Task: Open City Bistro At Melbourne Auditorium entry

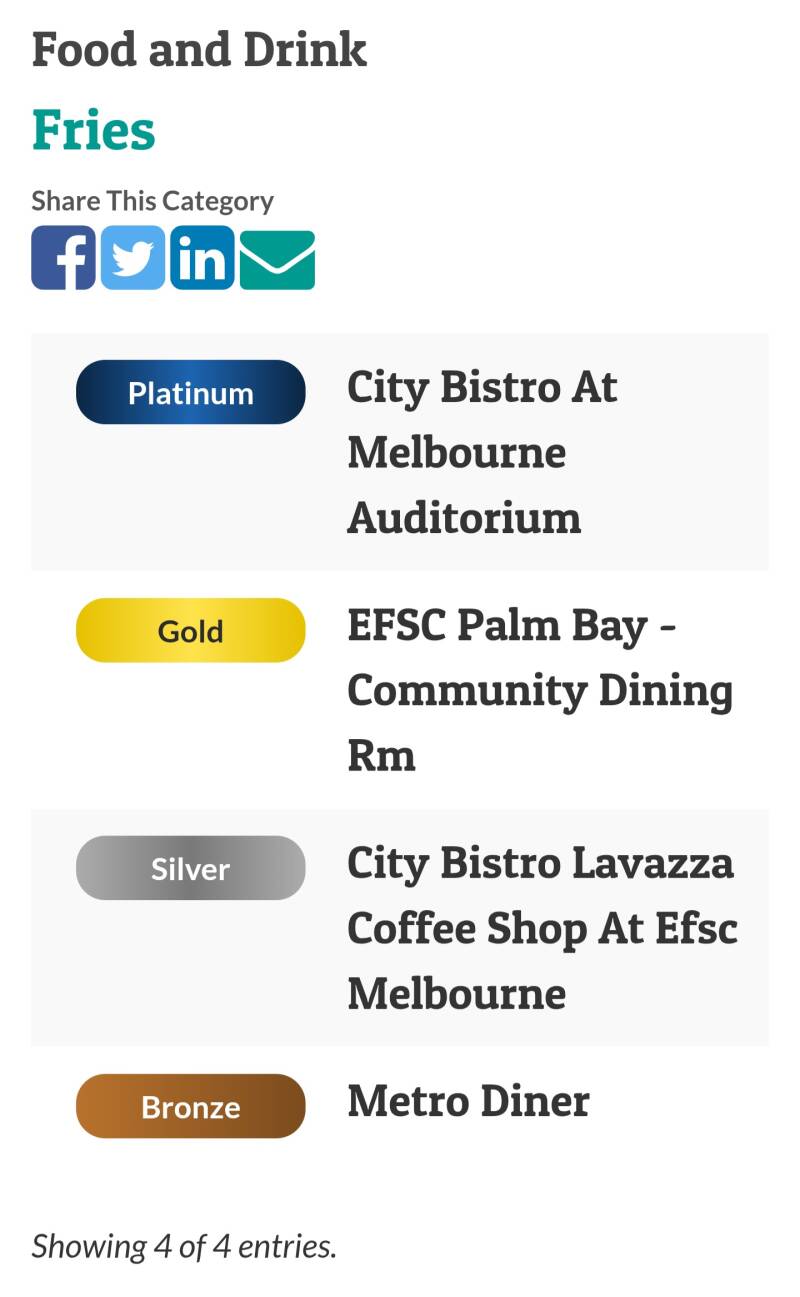Action: (x=482, y=452)
